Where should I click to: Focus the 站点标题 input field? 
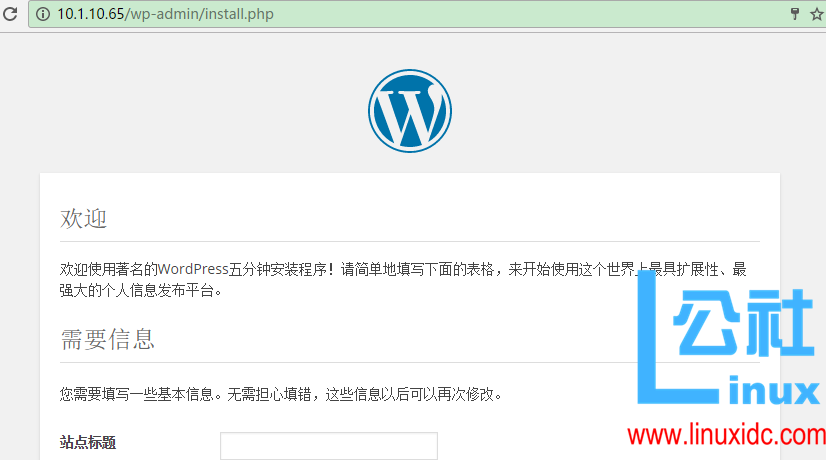pyautogui.click(x=329, y=446)
